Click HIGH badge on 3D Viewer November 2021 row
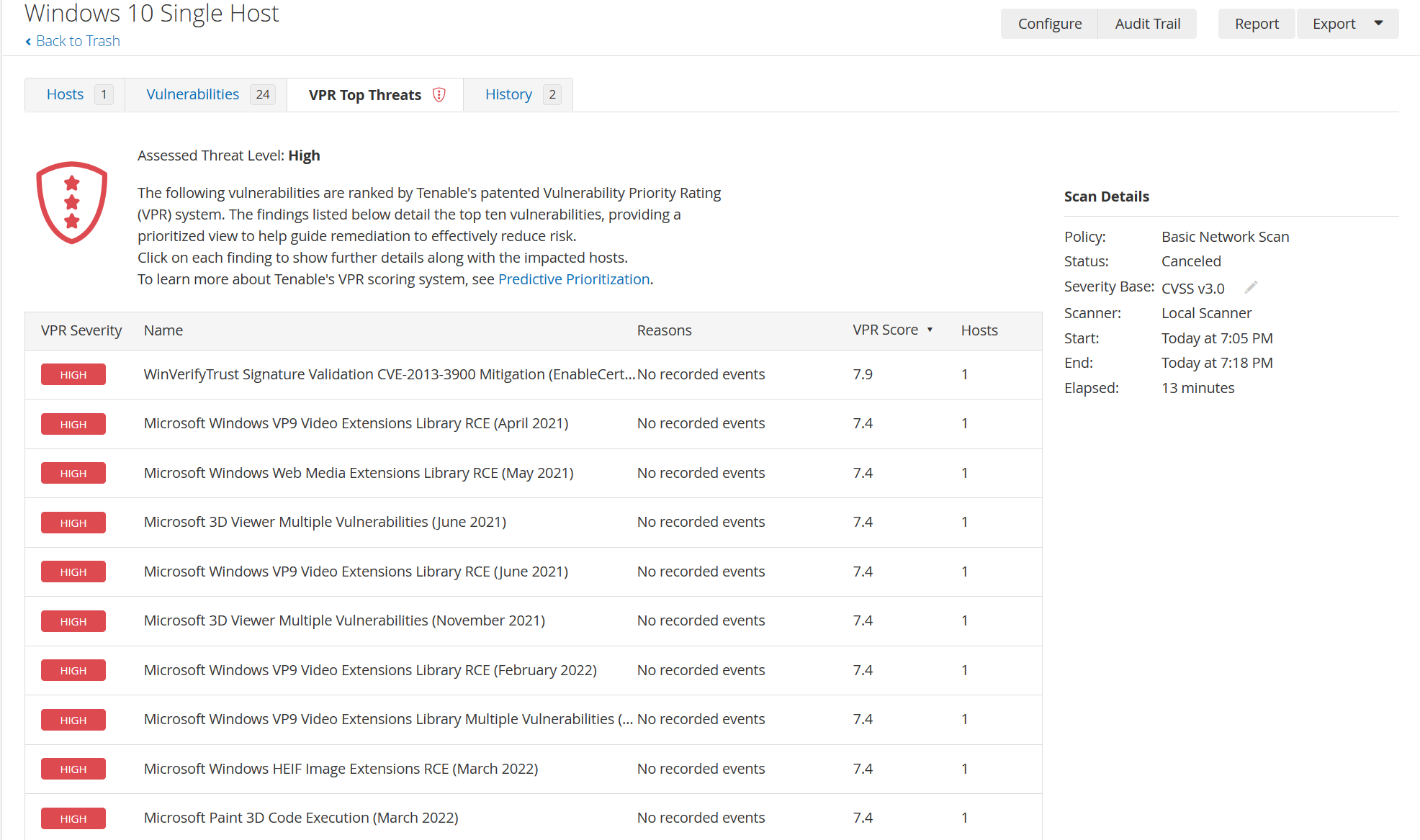The height and width of the screenshot is (840, 1420). point(73,620)
